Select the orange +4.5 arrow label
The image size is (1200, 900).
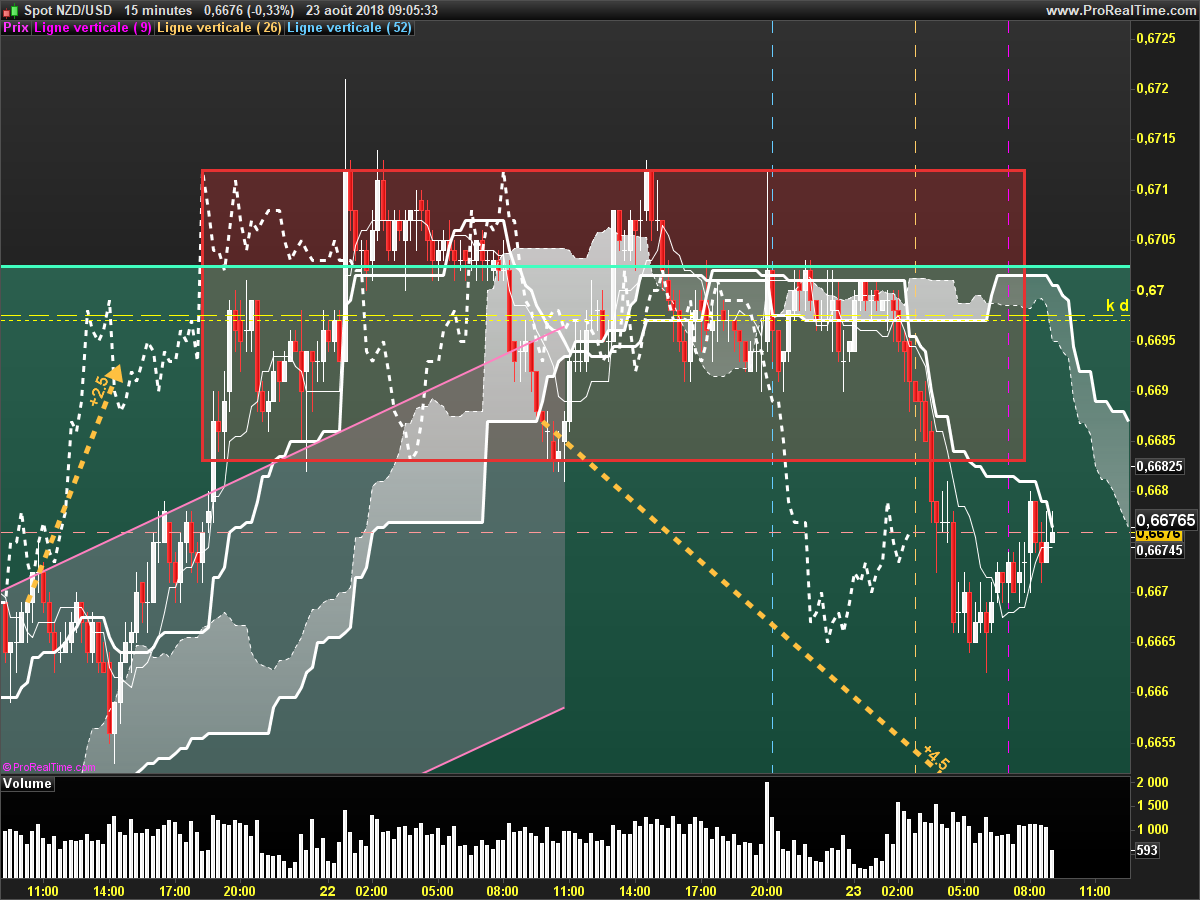(x=935, y=758)
